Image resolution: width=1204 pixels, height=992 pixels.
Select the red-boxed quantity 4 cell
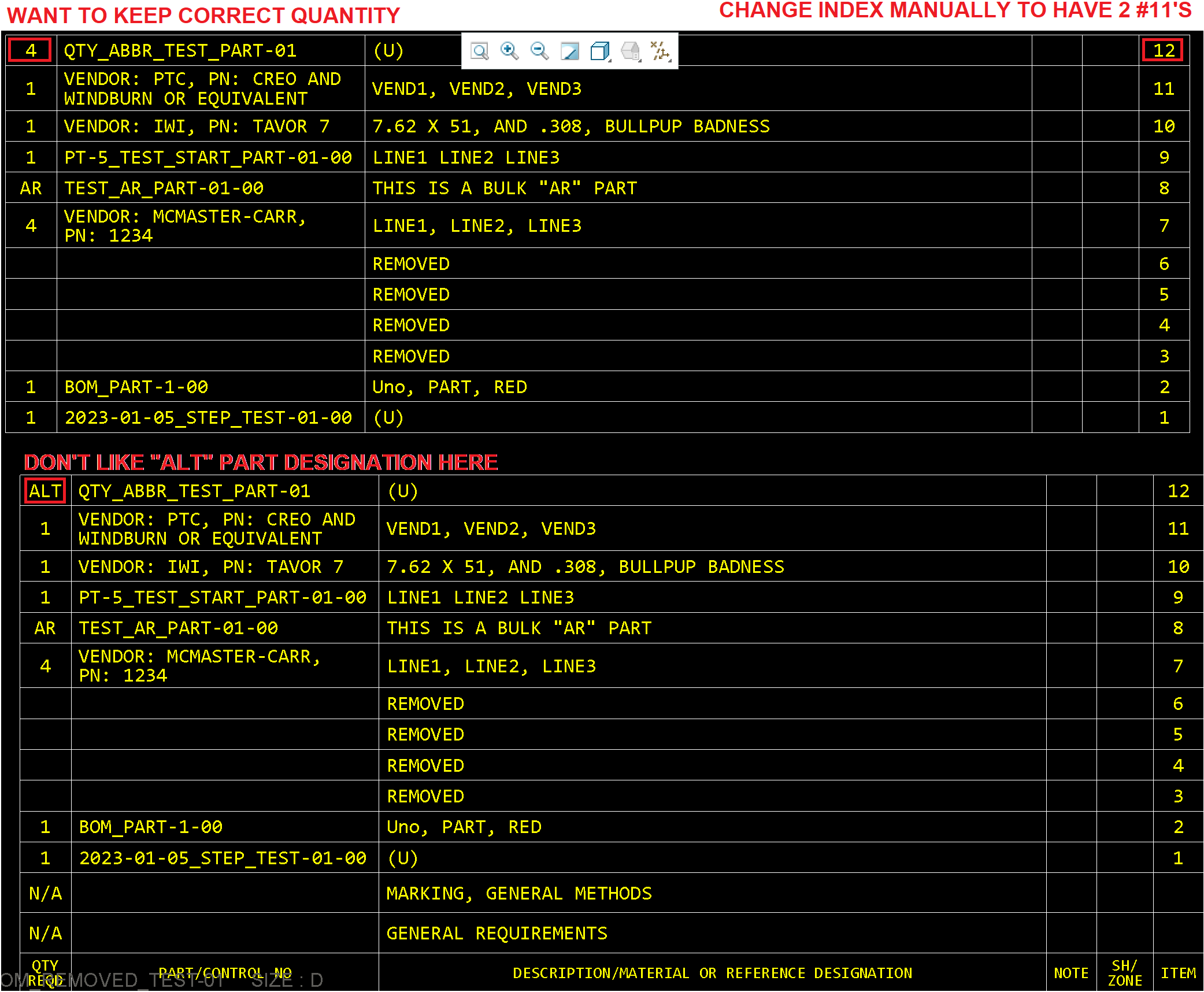[x=30, y=51]
